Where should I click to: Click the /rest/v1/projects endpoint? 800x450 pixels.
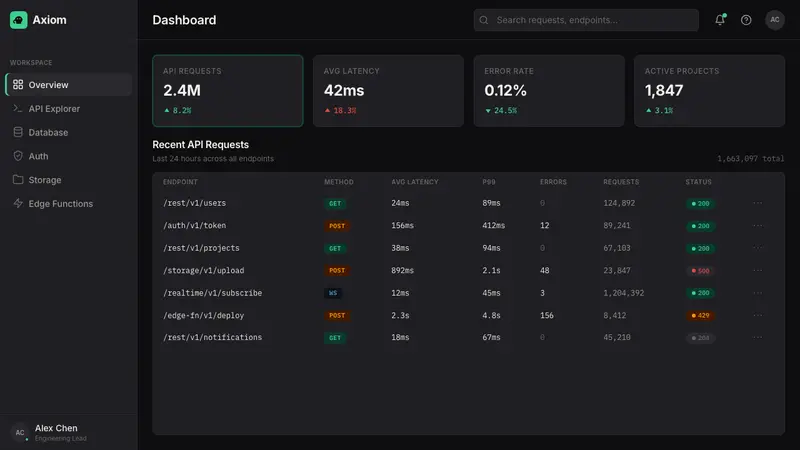[201, 248]
